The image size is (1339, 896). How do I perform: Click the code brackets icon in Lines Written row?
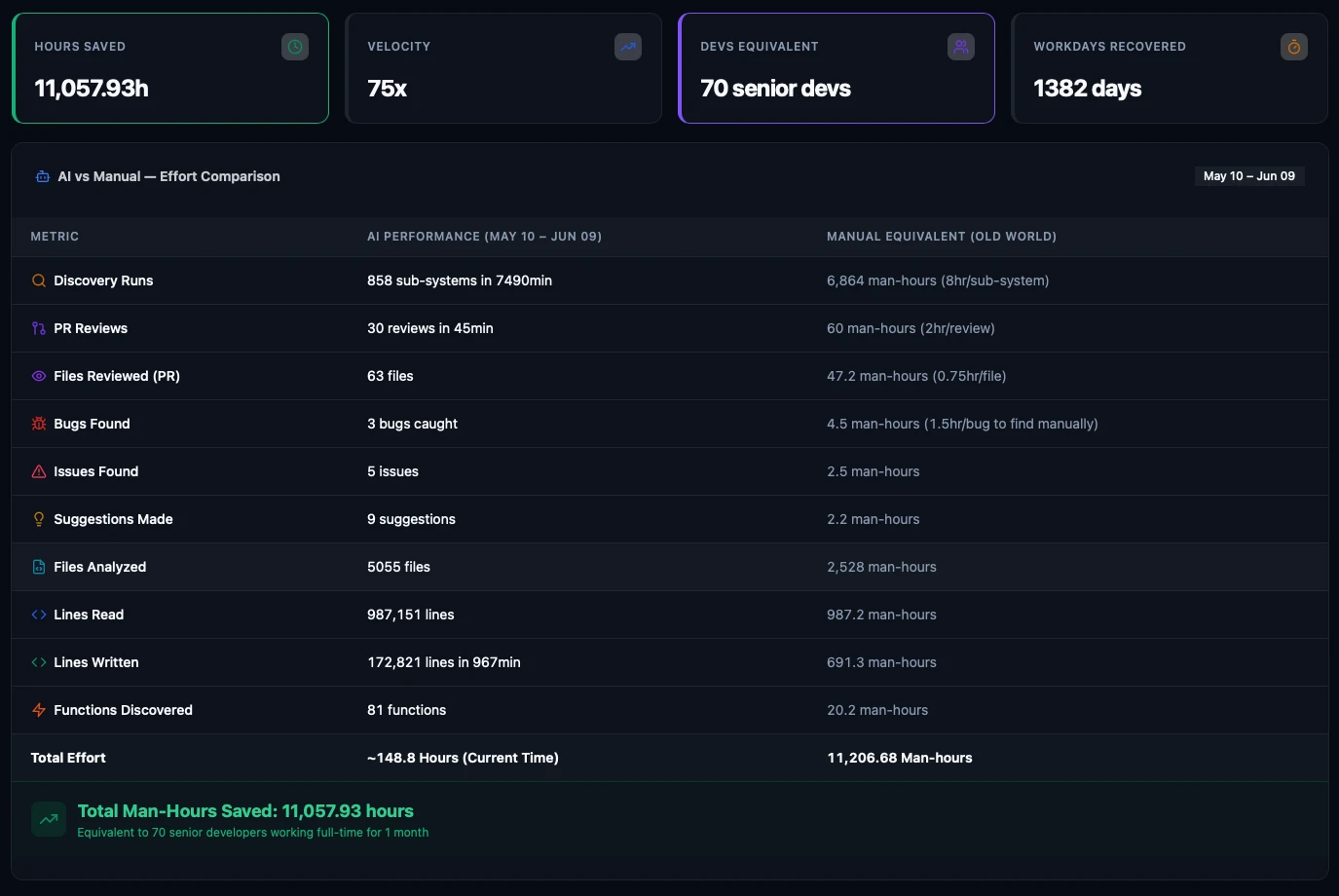point(39,662)
